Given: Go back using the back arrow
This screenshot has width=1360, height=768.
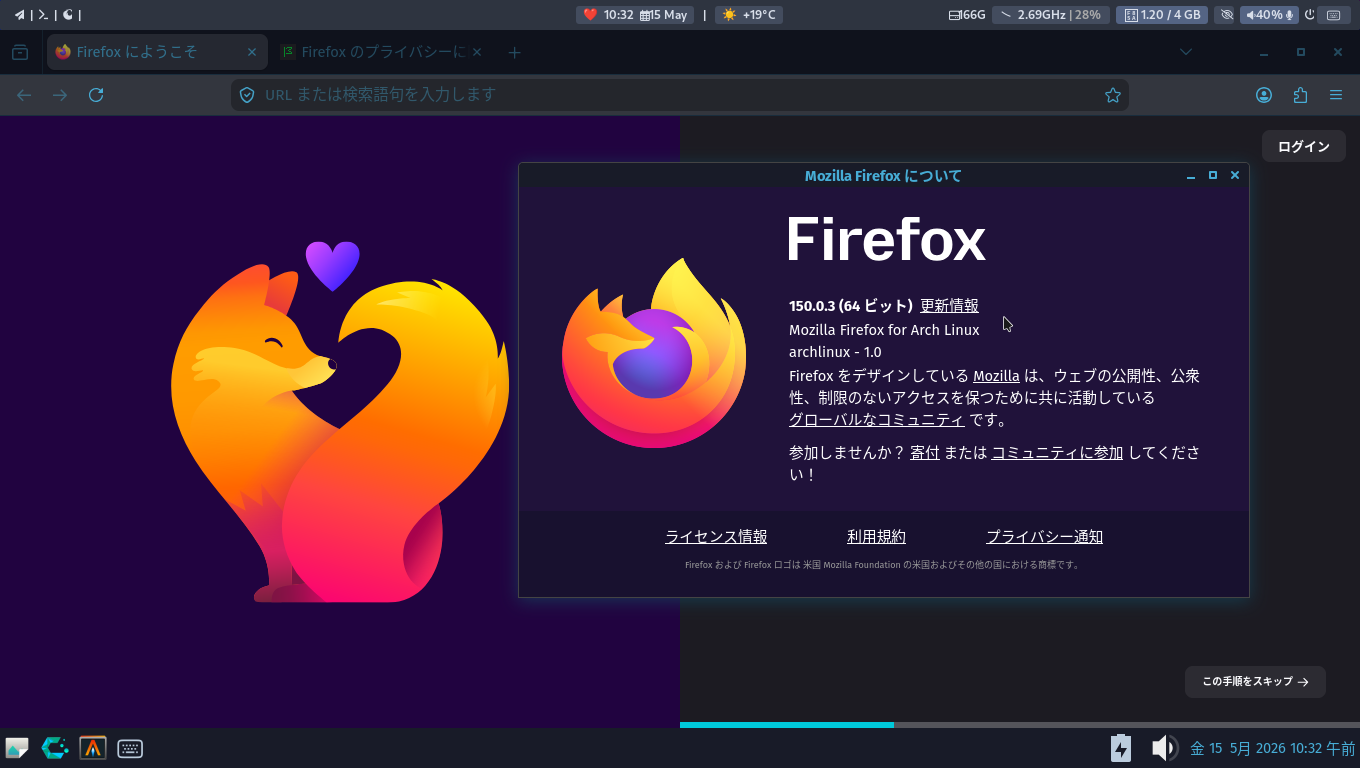Looking at the screenshot, I should point(24,95).
